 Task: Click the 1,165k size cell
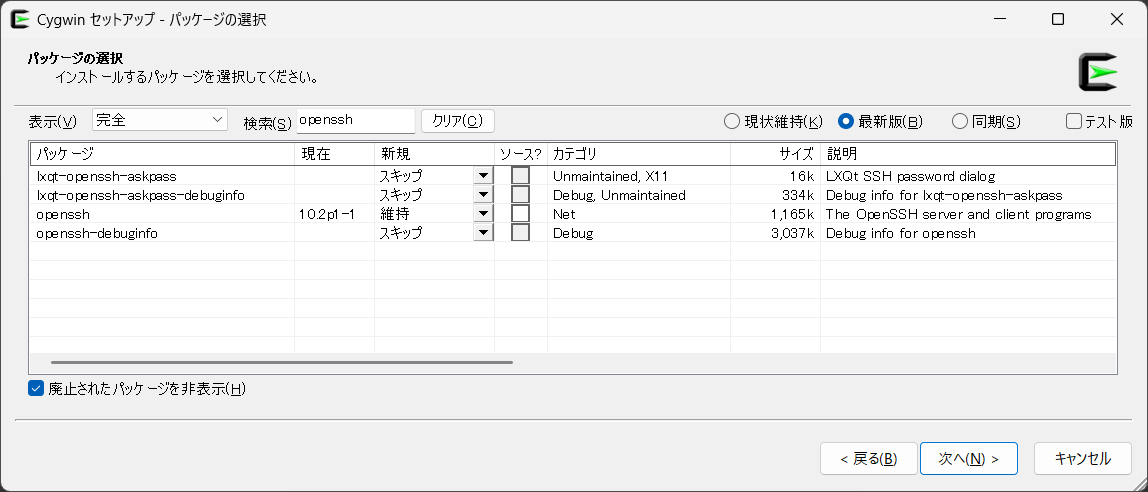[793, 215]
